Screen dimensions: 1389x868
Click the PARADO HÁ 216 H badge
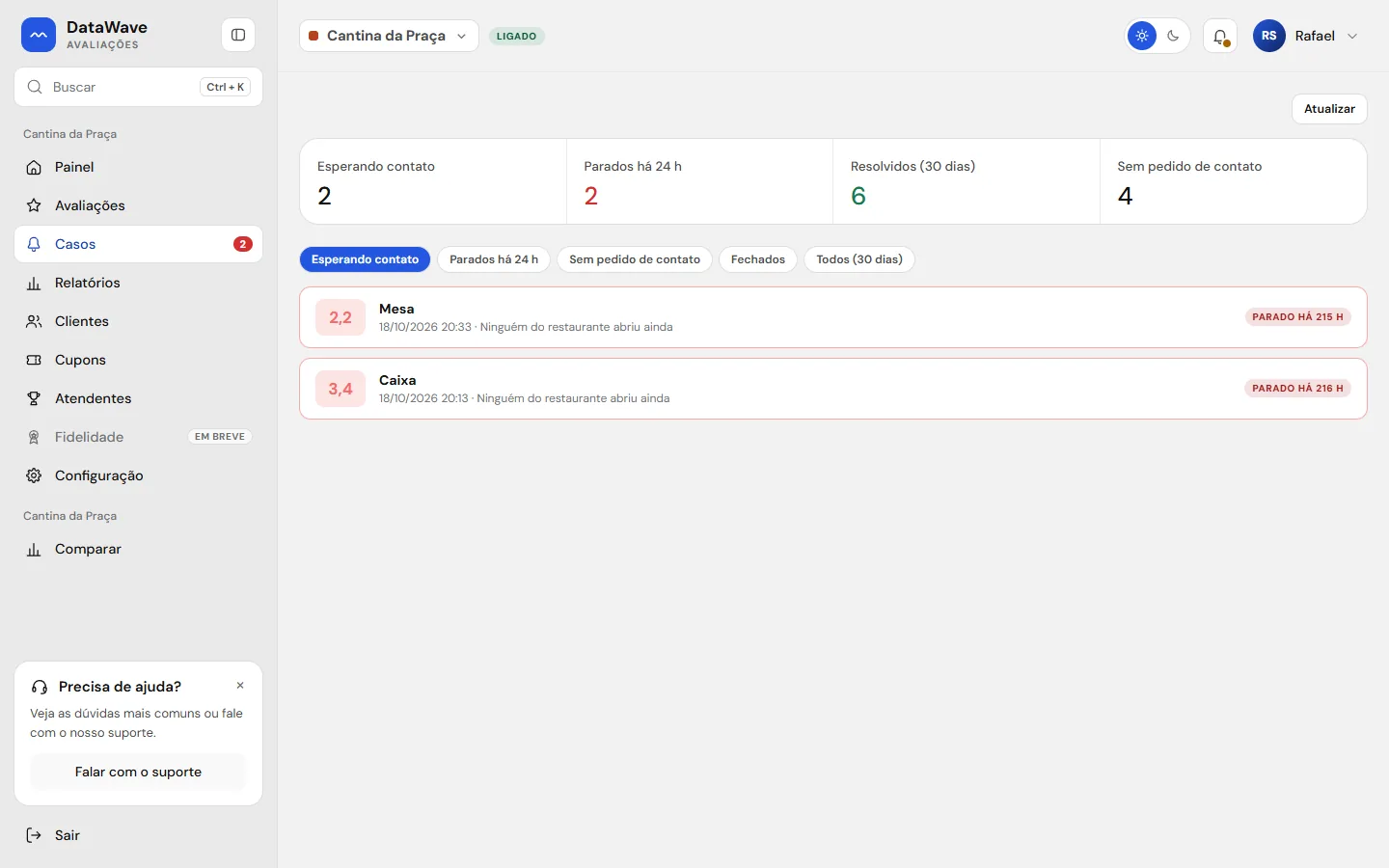point(1297,389)
